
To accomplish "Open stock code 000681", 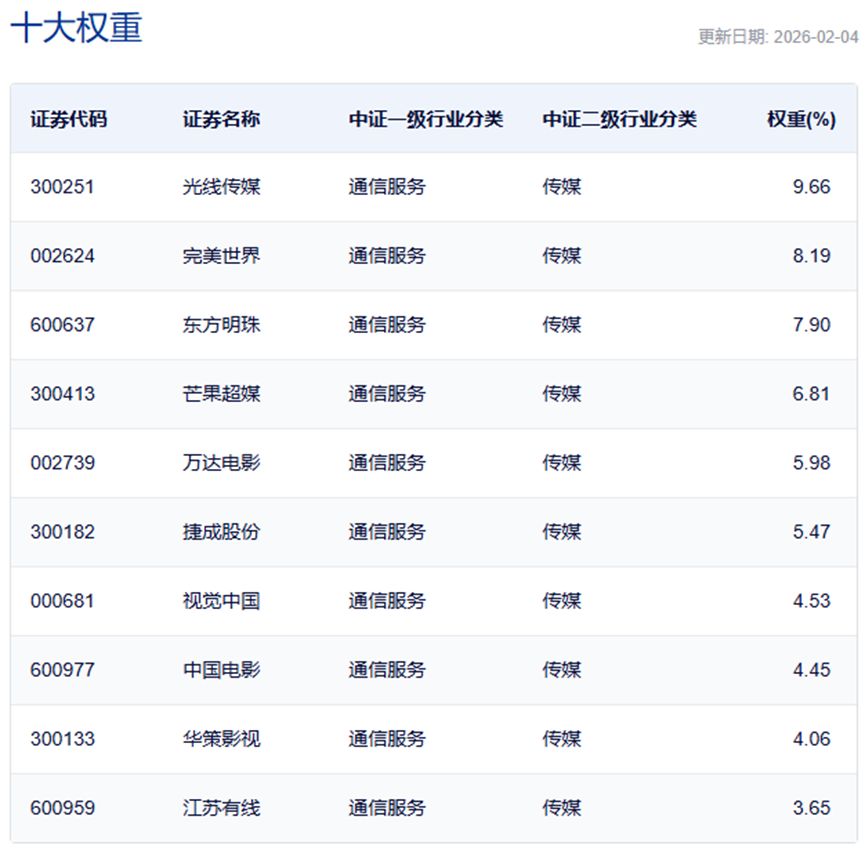I will tap(62, 601).
